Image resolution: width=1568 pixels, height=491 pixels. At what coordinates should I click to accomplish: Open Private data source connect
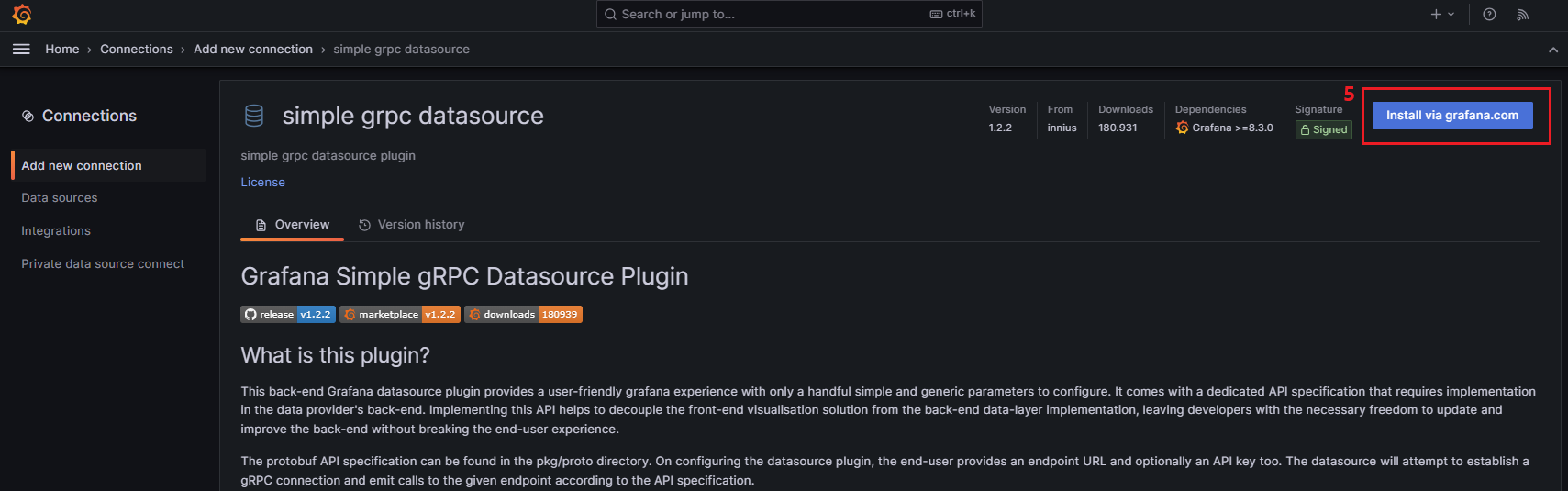coord(103,264)
